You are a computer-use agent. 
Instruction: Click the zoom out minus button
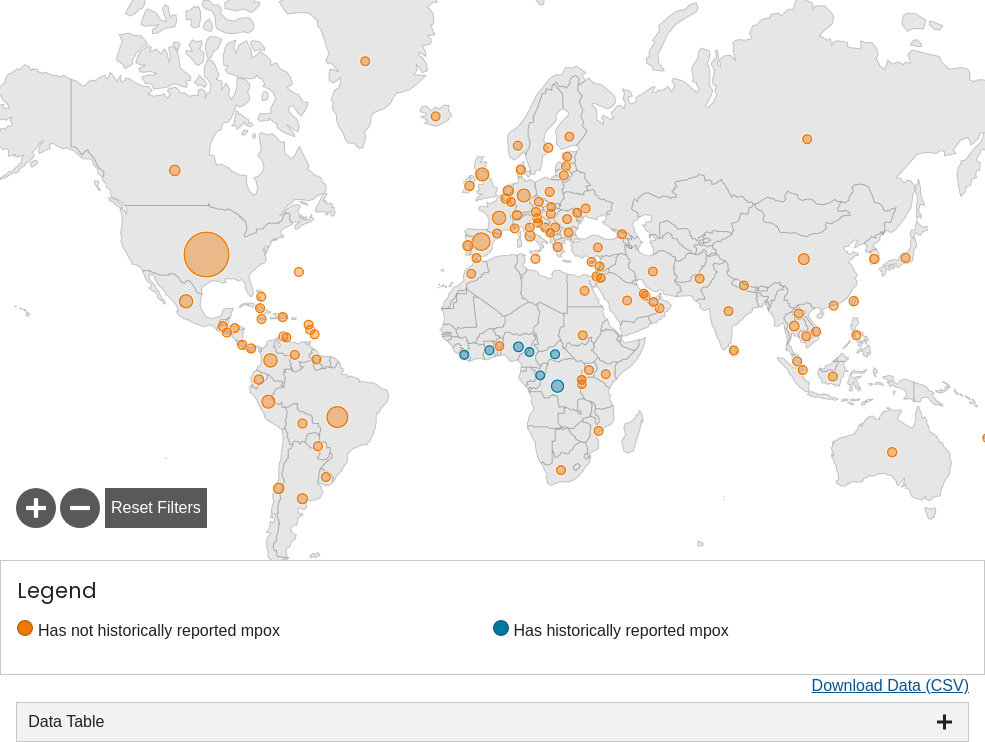point(80,508)
